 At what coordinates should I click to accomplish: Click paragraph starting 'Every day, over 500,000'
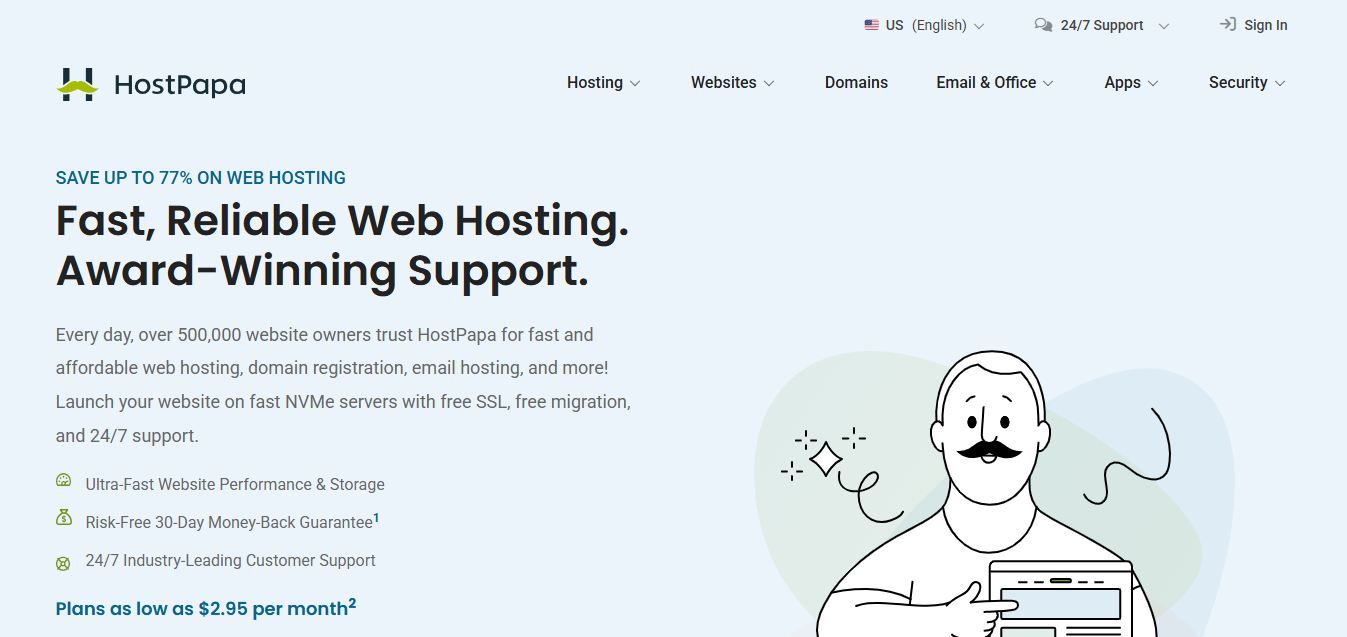tap(343, 385)
